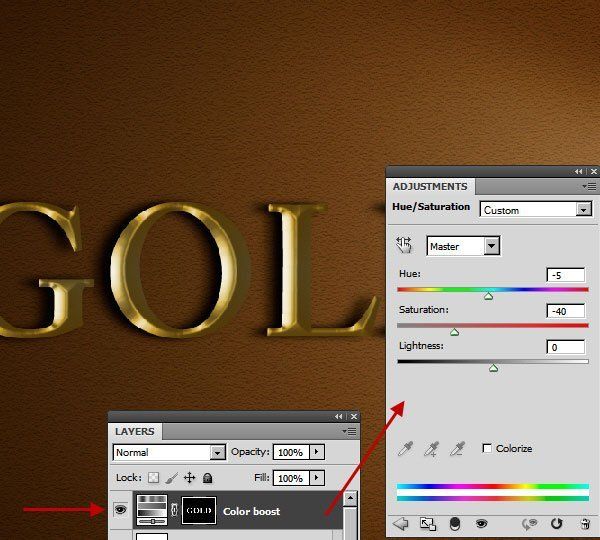Click the Lightness slider handle
Image resolution: width=600 pixels, height=540 pixels.
tap(493, 368)
